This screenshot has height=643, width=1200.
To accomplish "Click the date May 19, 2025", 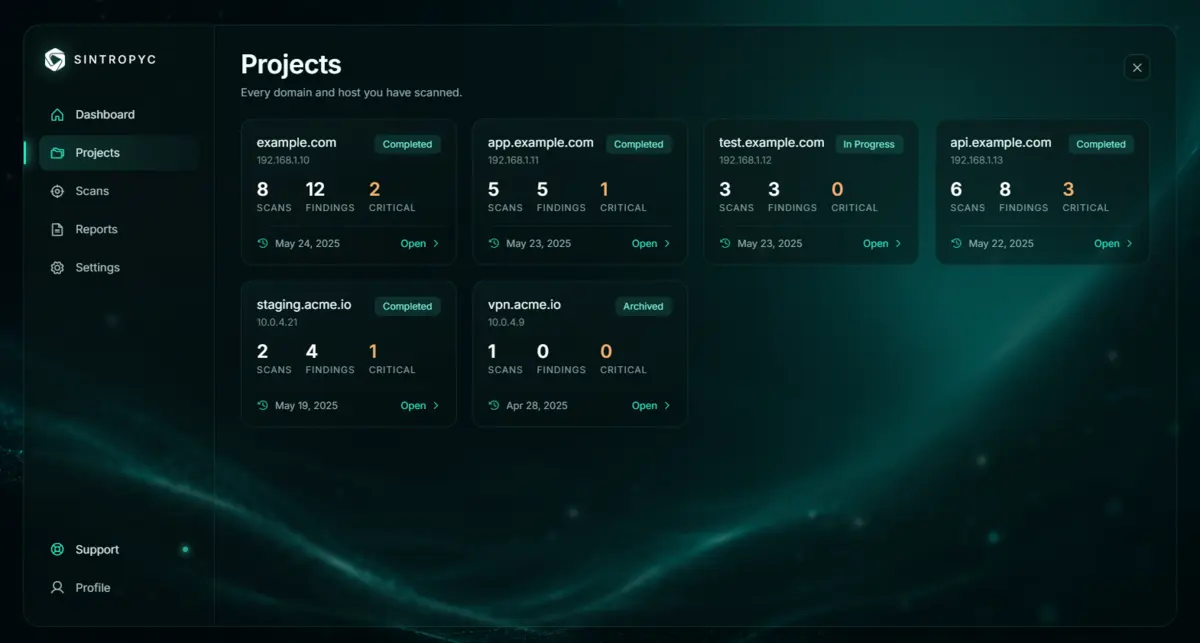I will (306, 406).
